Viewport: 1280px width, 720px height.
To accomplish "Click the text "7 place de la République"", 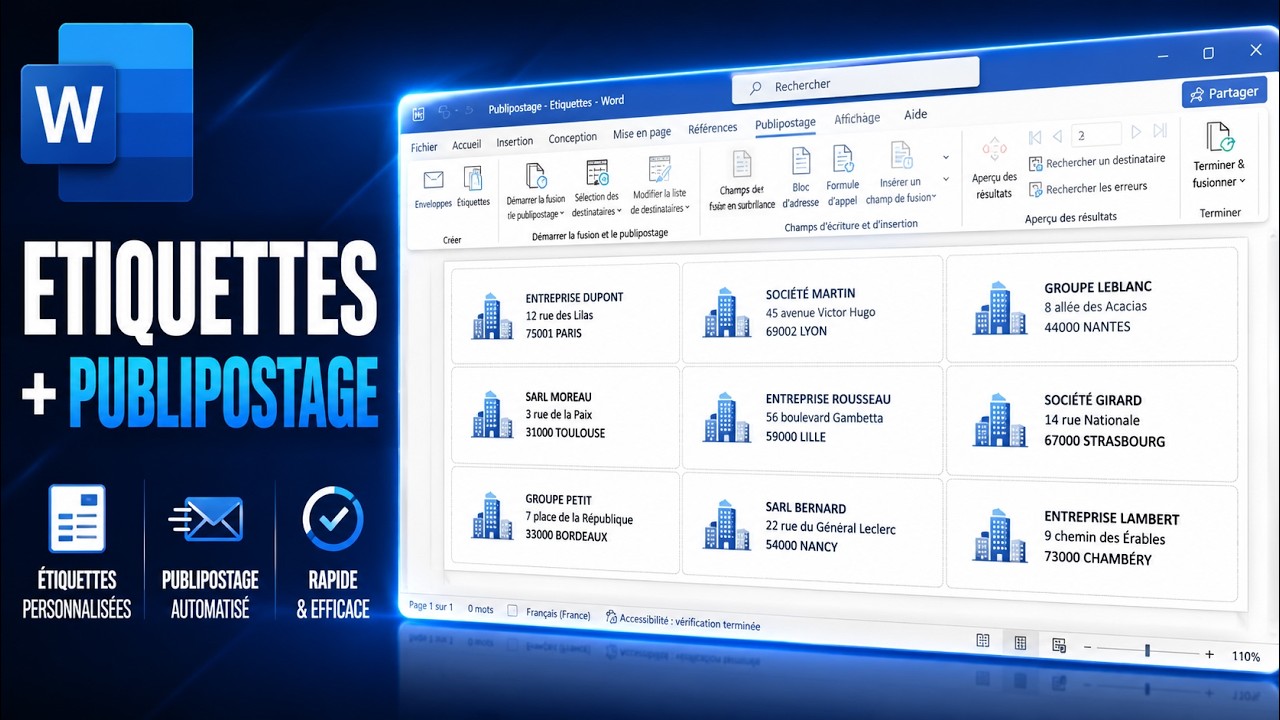I will pyautogui.click(x=579, y=518).
